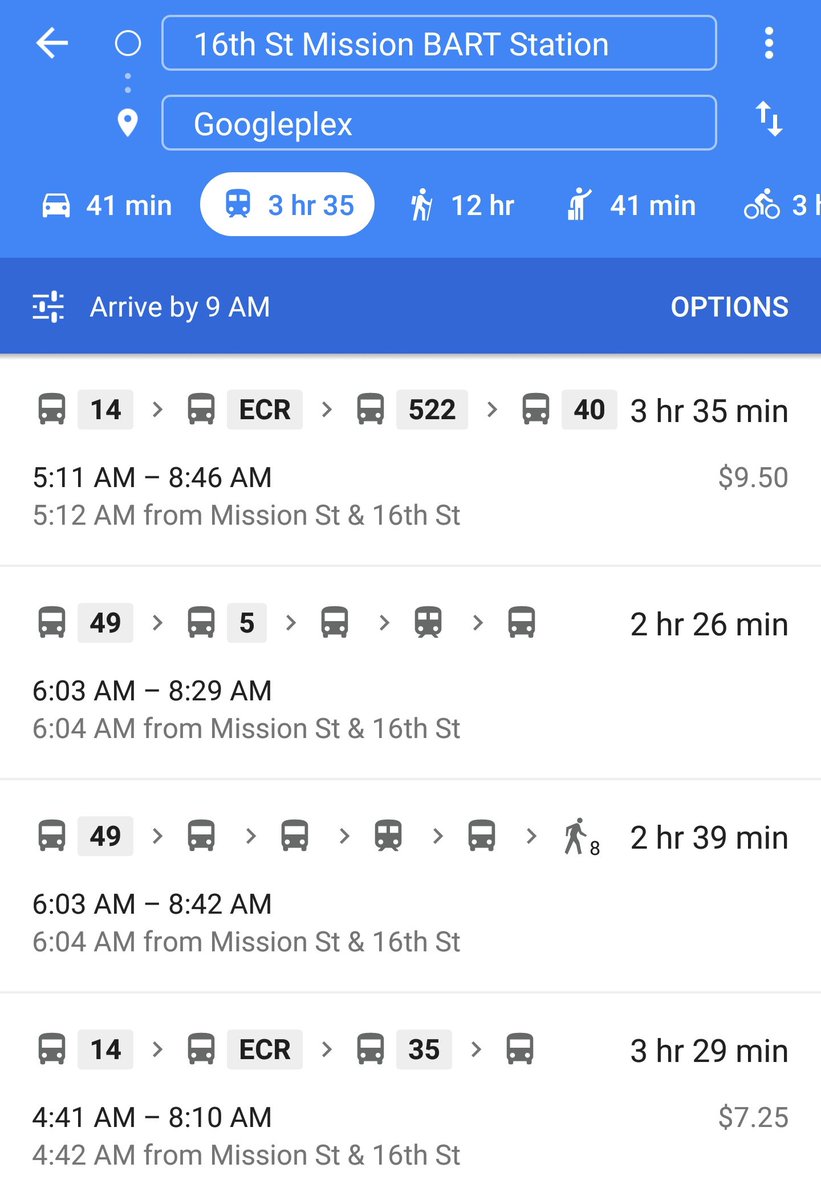Tap the destination pin icon
This screenshot has height=1200, width=821.
coord(127,124)
